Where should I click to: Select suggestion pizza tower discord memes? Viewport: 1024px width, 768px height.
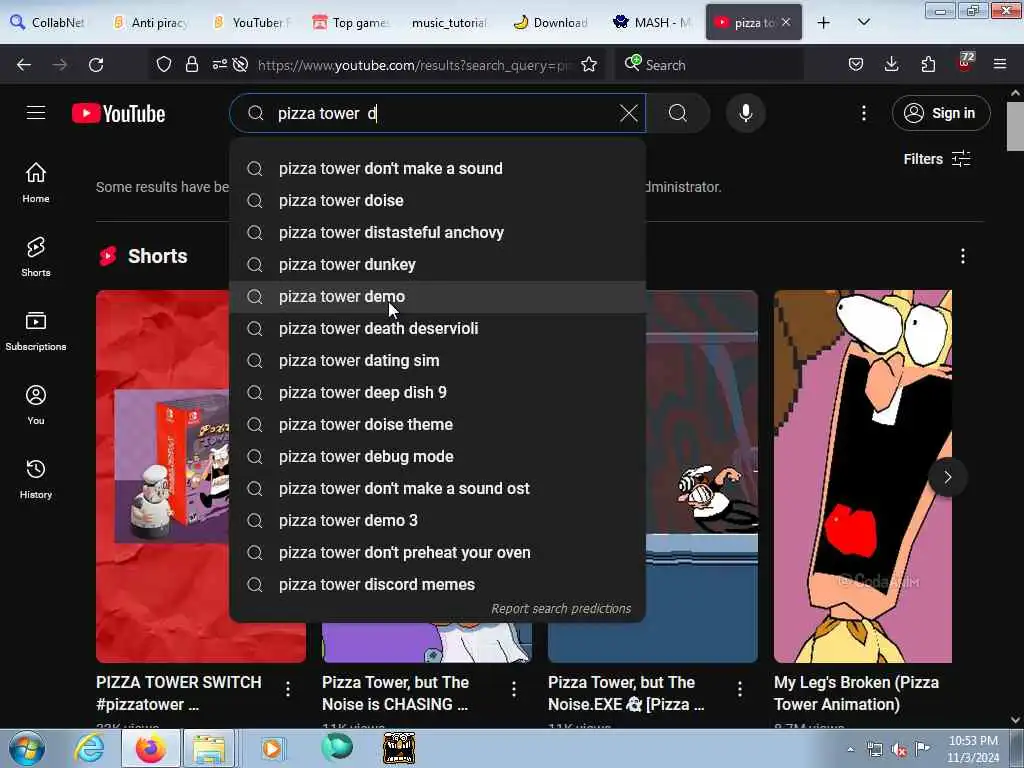(x=438, y=584)
